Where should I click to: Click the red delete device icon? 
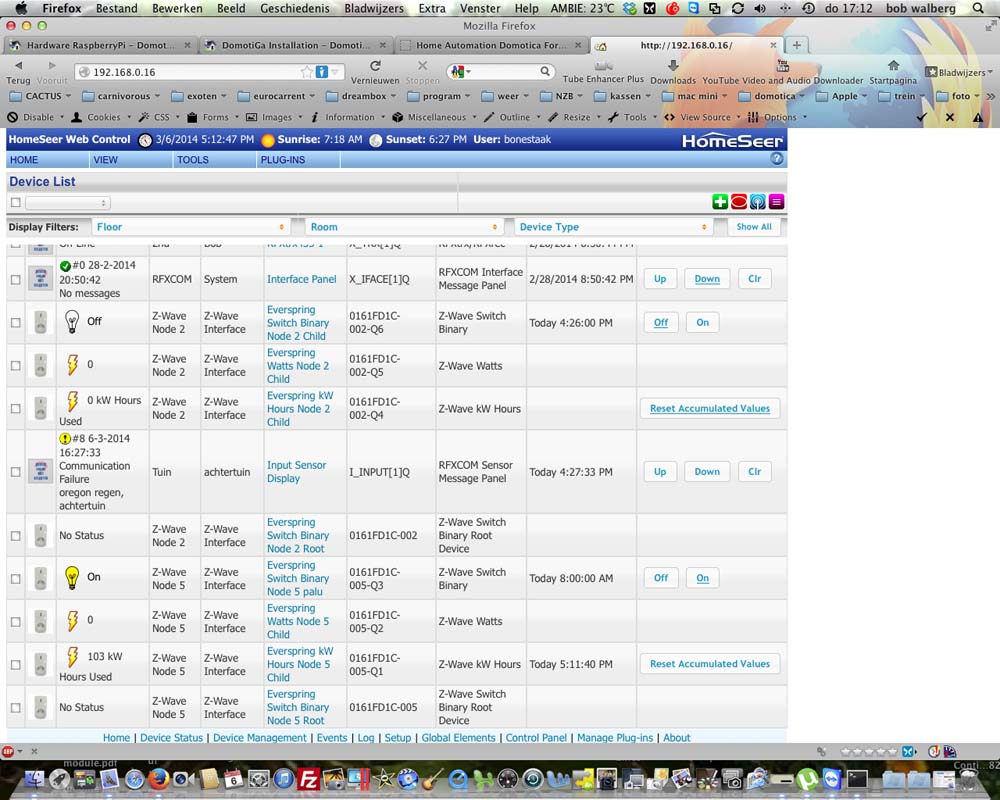click(x=739, y=202)
